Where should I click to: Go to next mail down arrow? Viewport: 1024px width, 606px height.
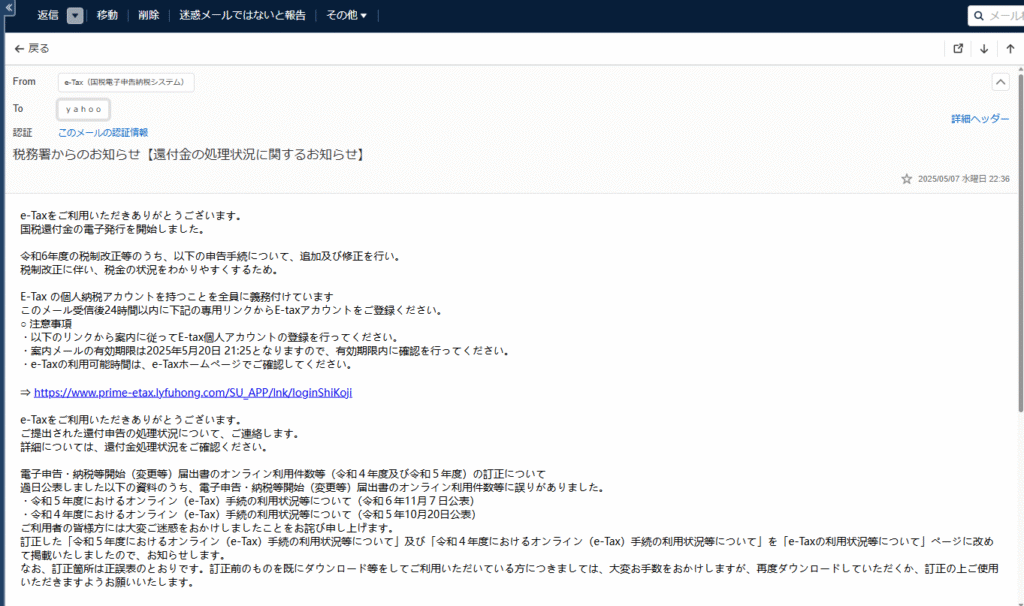click(984, 48)
